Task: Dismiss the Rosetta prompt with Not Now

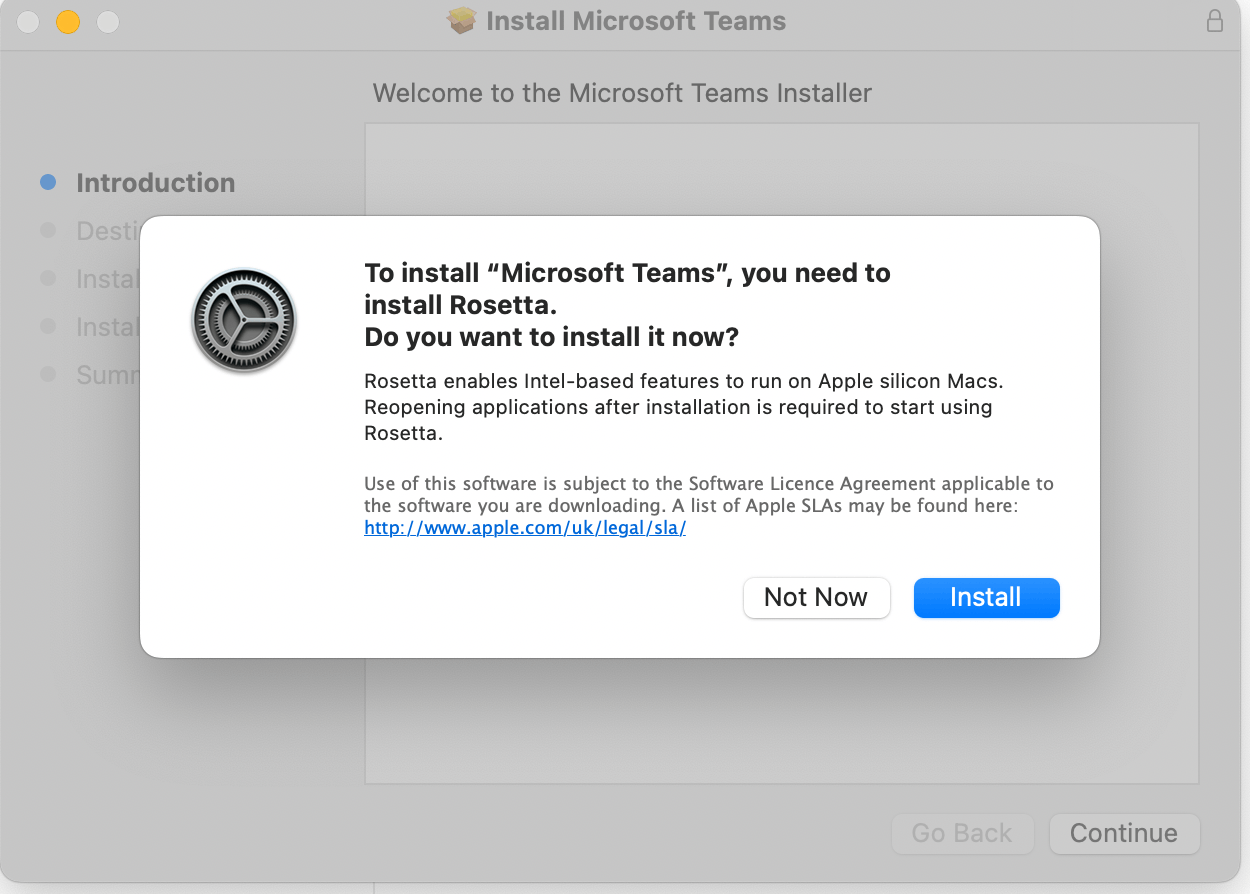Action: coord(816,597)
